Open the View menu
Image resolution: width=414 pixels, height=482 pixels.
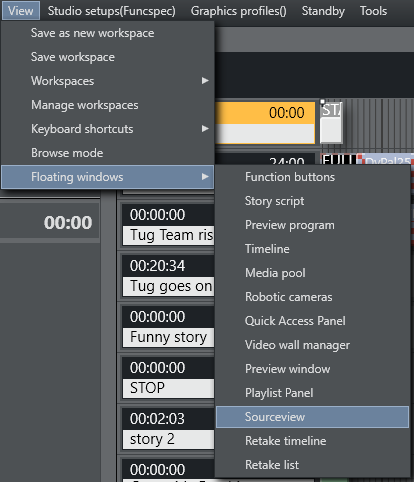click(x=21, y=11)
